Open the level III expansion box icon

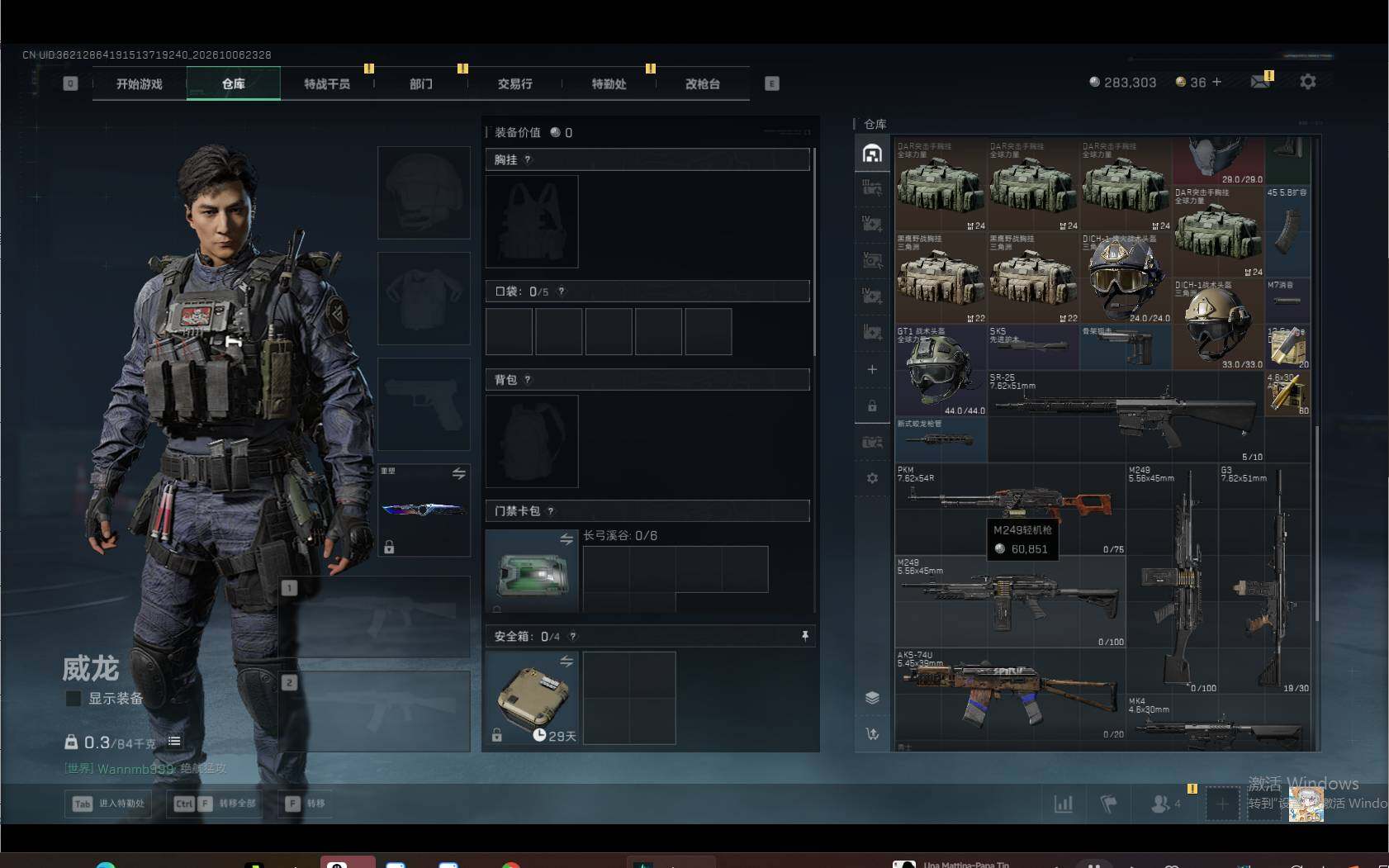[872, 188]
